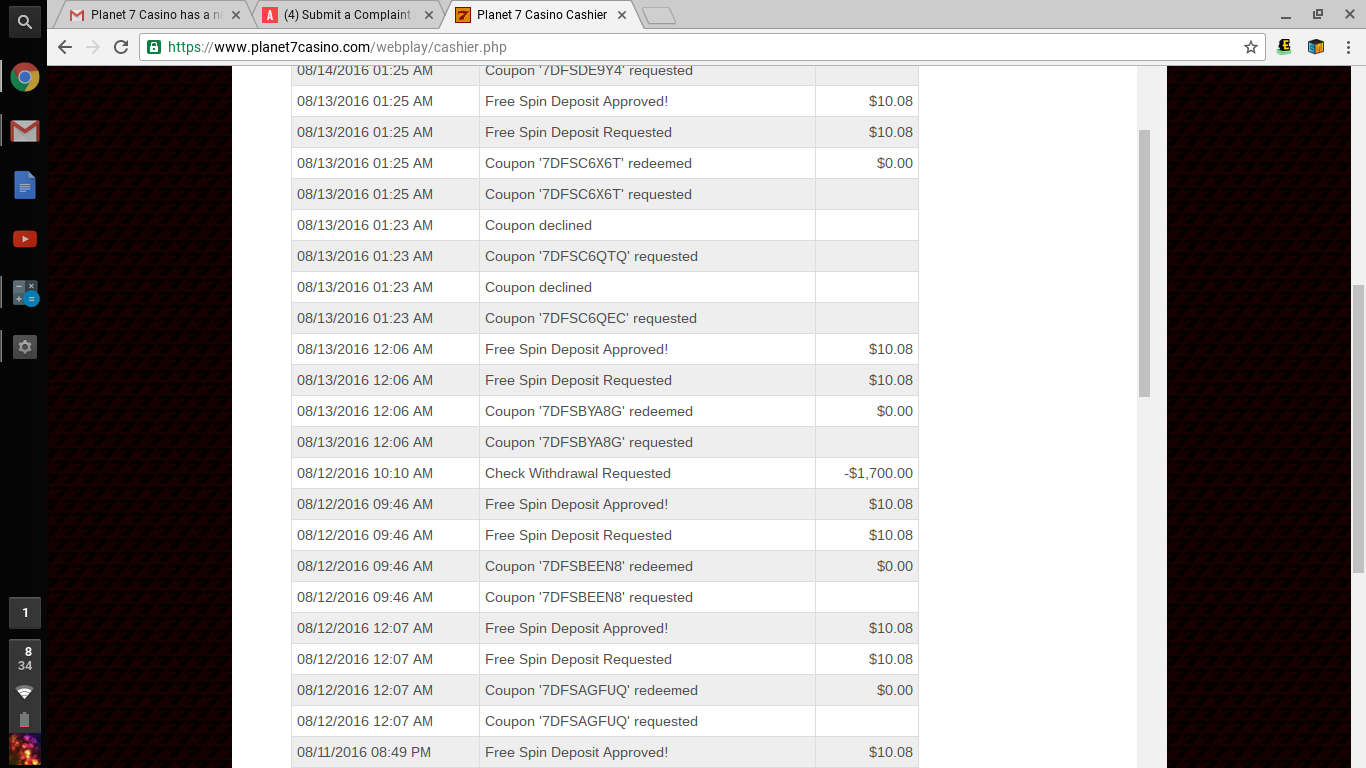The width and height of the screenshot is (1366, 768).
Task: Reload the cashier page
Action: (121, 47)
